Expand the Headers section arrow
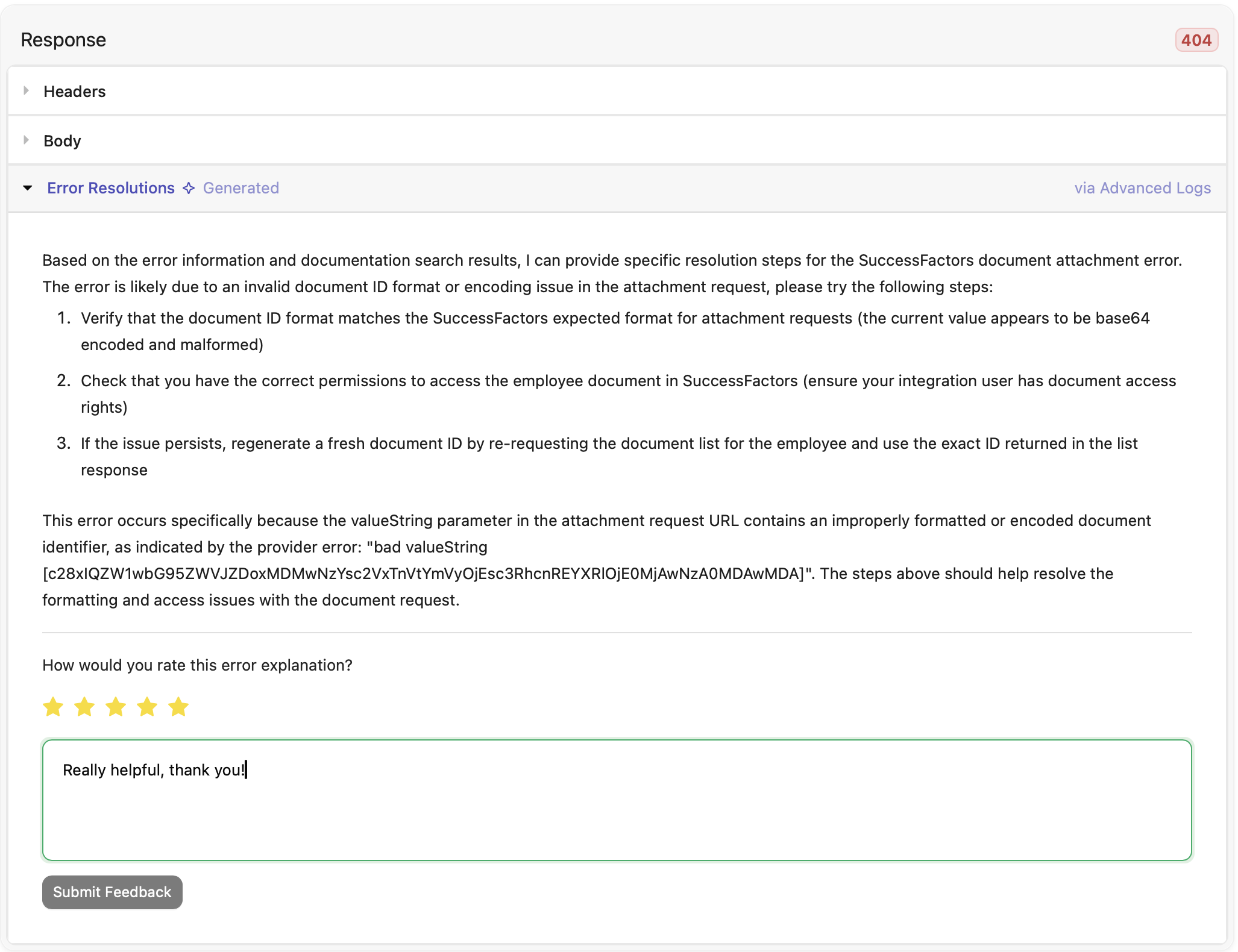 [27, 91]
